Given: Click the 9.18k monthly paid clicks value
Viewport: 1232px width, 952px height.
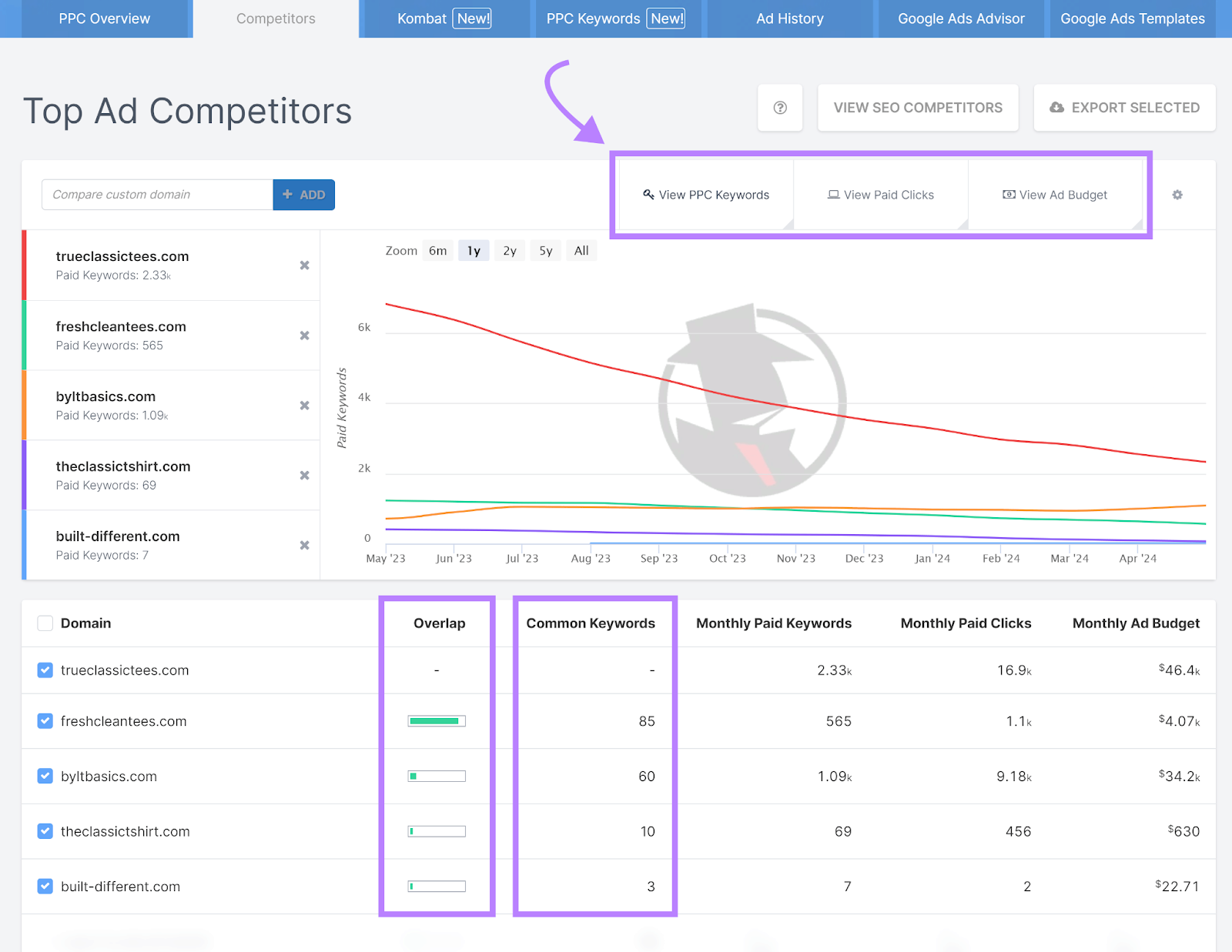Looking at the screenshot, I should (x=1013, y=776).
